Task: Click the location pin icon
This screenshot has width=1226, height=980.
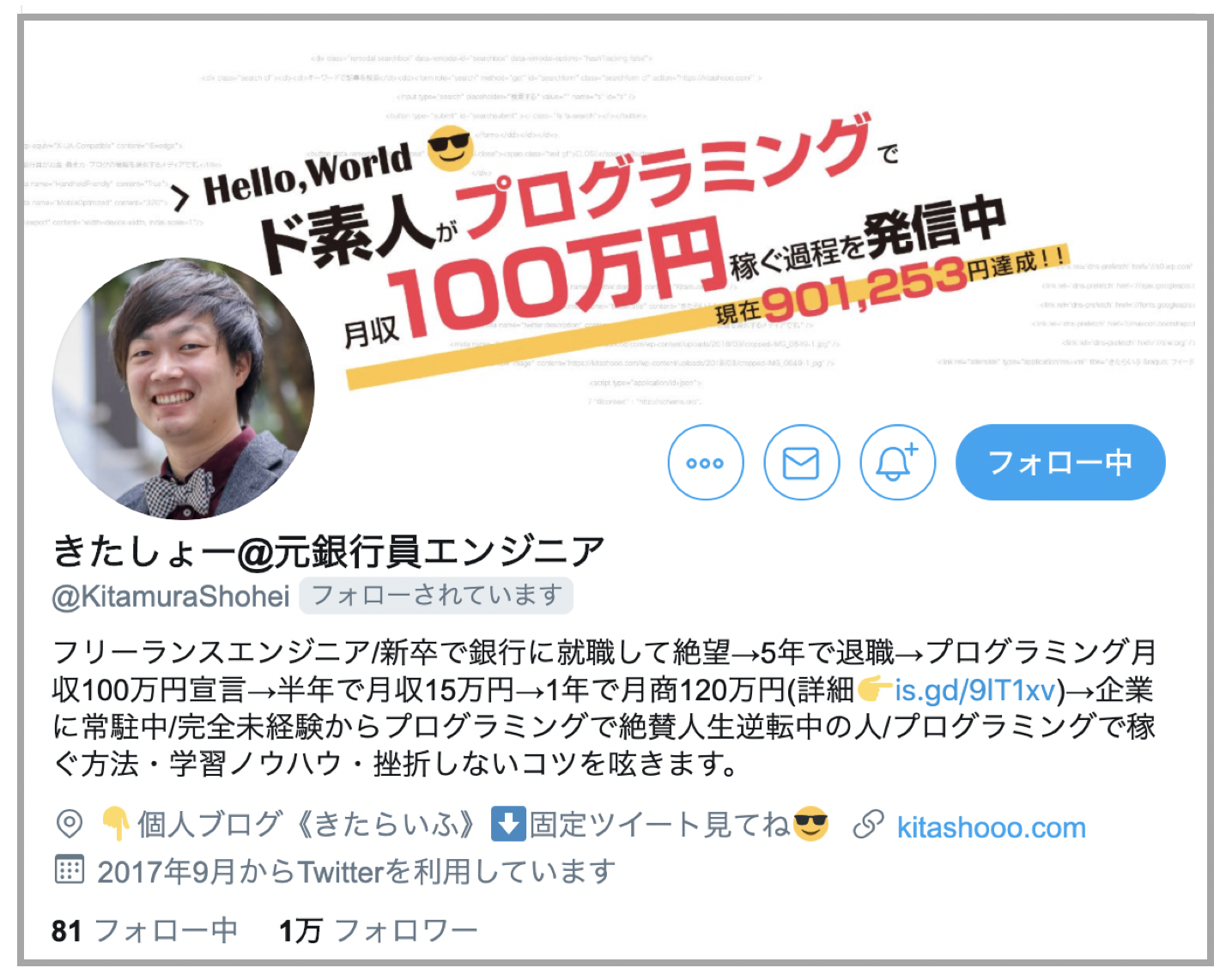Action: click(70, 825)
